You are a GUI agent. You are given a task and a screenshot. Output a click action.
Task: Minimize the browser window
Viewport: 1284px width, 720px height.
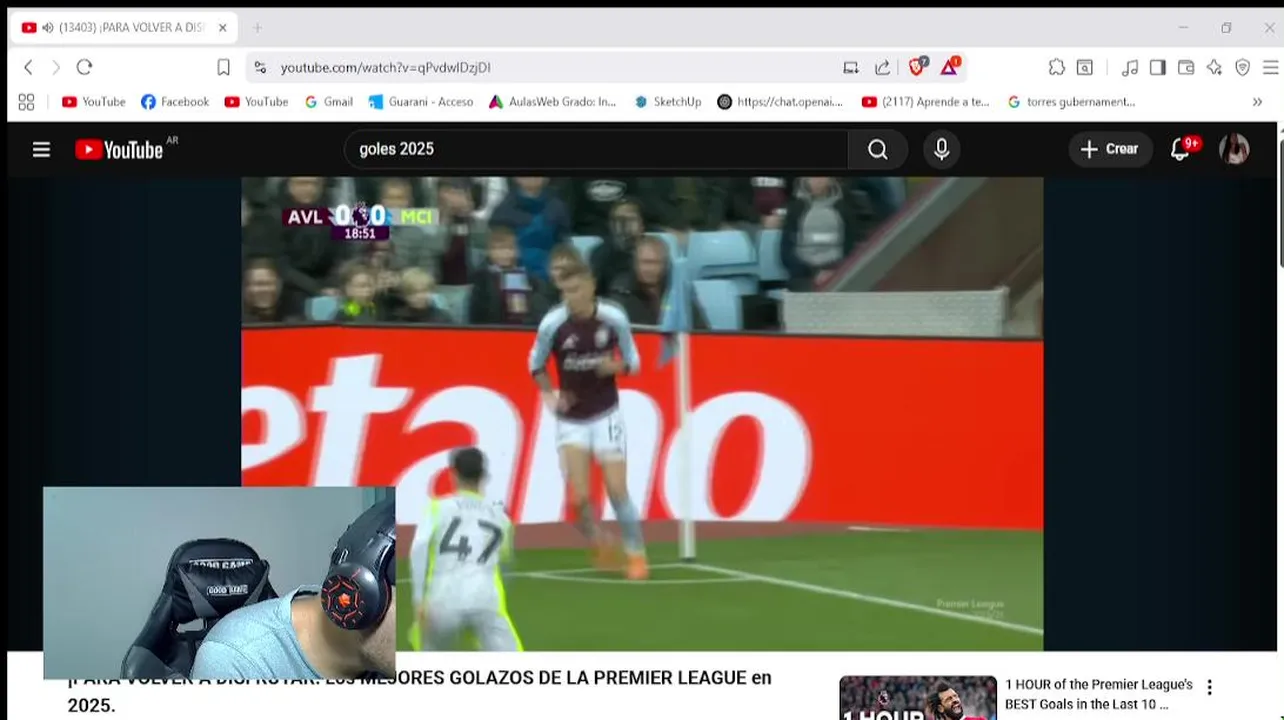[1183, 27]
